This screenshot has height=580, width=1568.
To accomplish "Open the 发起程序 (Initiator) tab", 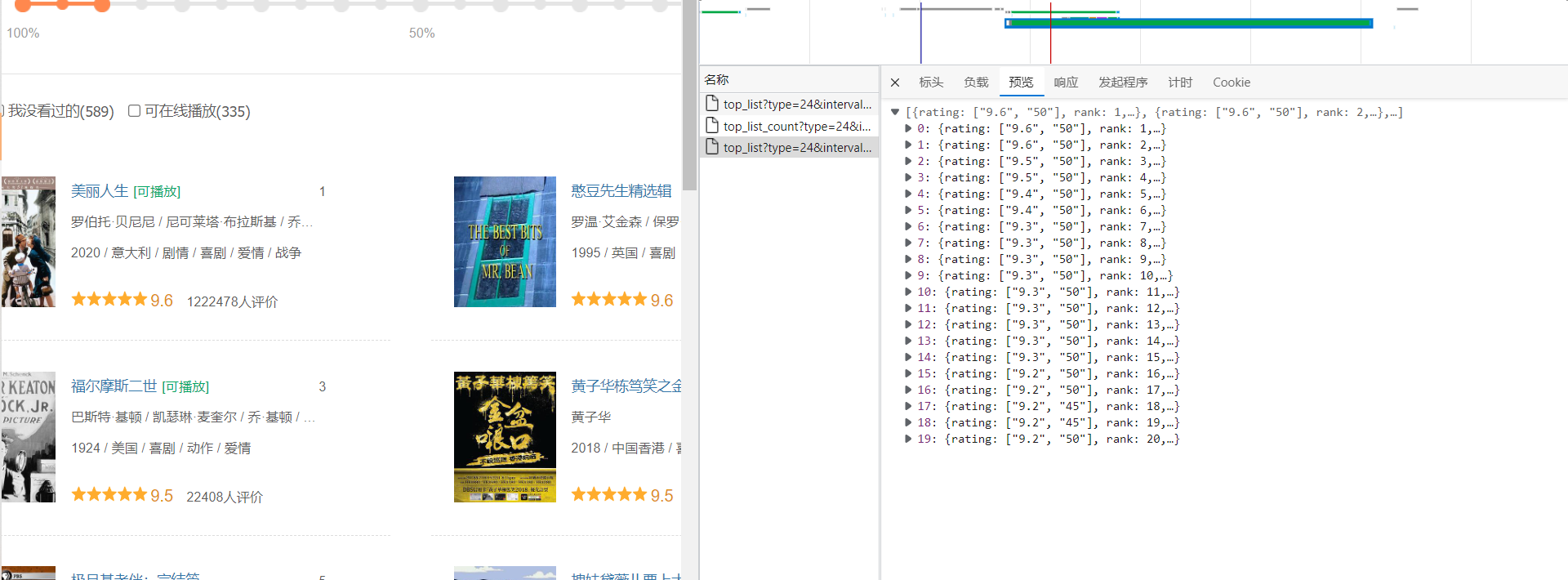I will pos(1123,83).
